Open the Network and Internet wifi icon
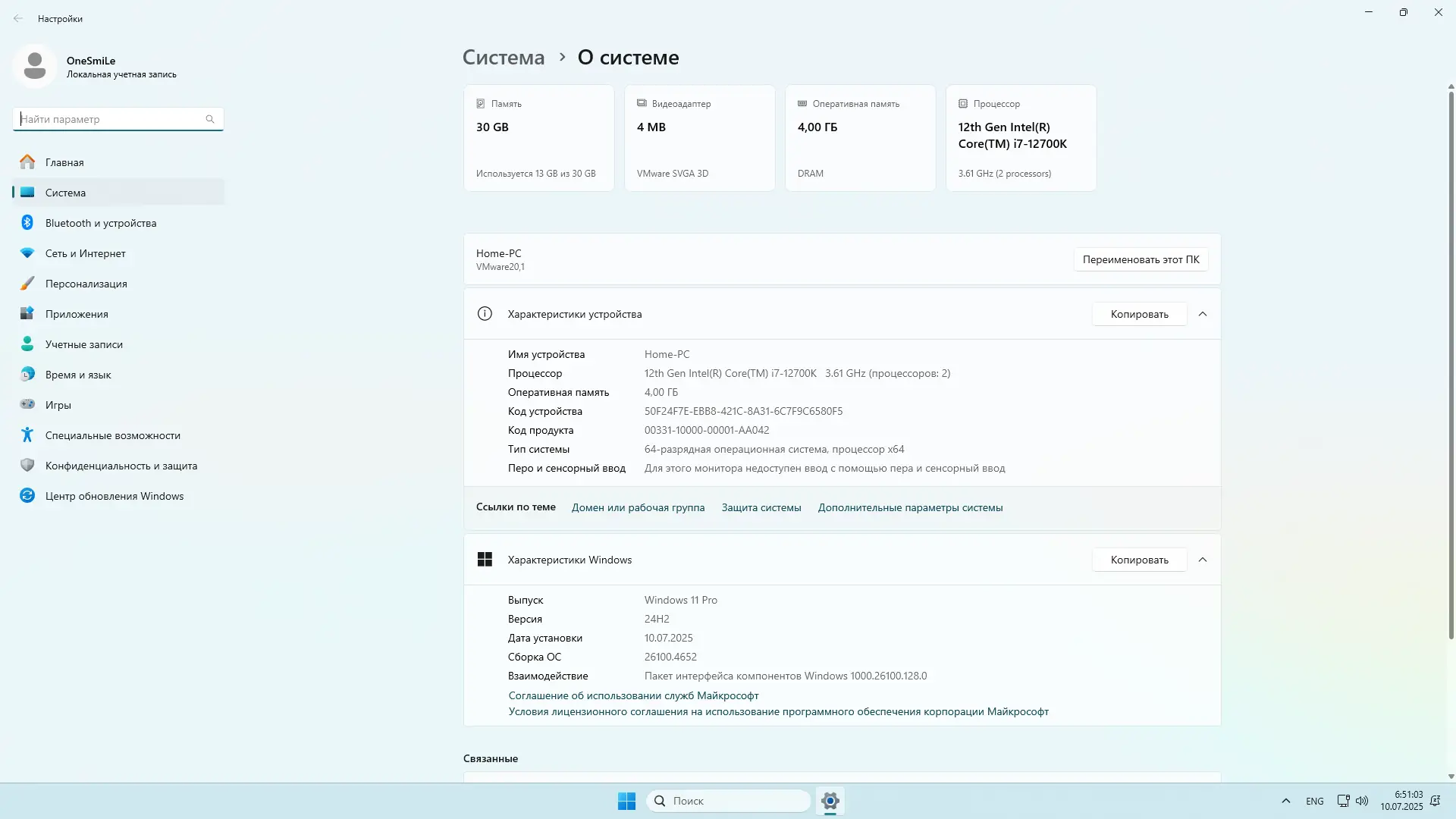This screenshot has height=819, width=1456. coord(27,253)
